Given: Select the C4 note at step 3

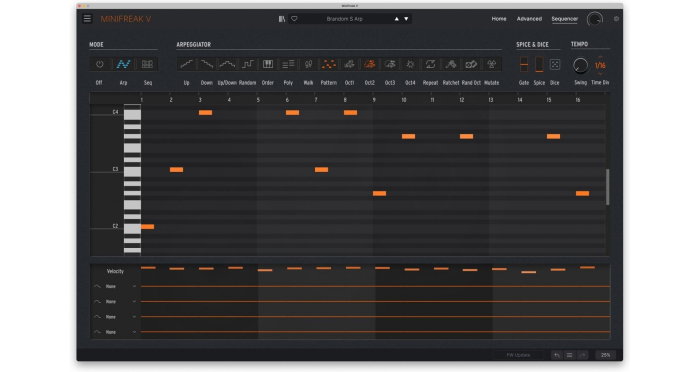Looking at the screenshot, I should (205, 113).
